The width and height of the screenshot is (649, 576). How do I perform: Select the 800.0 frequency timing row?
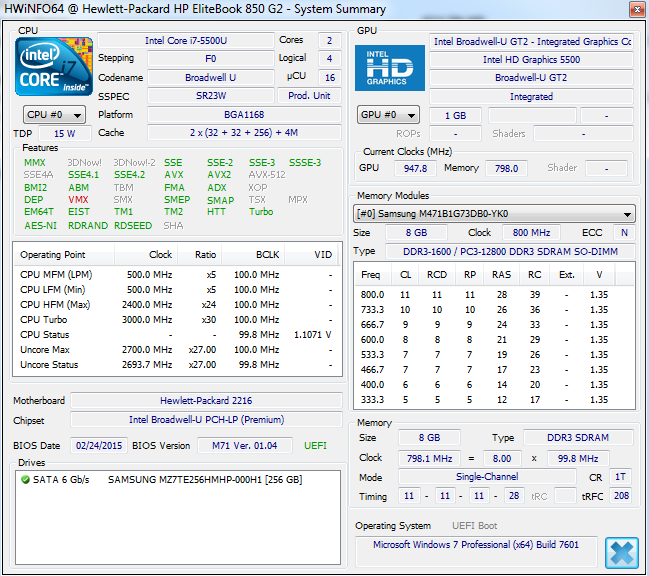[x=494, y=295]
